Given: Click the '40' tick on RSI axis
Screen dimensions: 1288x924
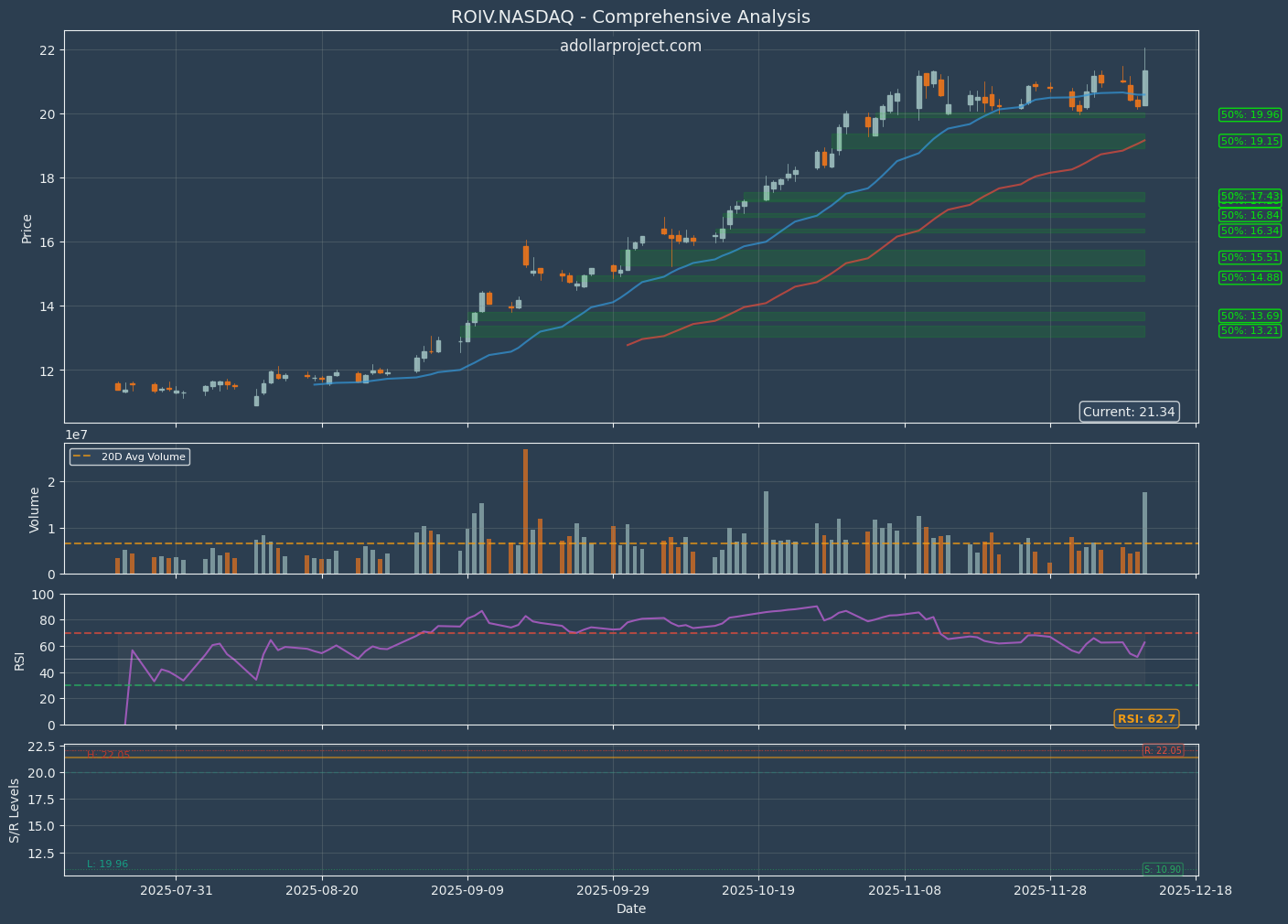Looking at the screenshot, I should 48,673.
